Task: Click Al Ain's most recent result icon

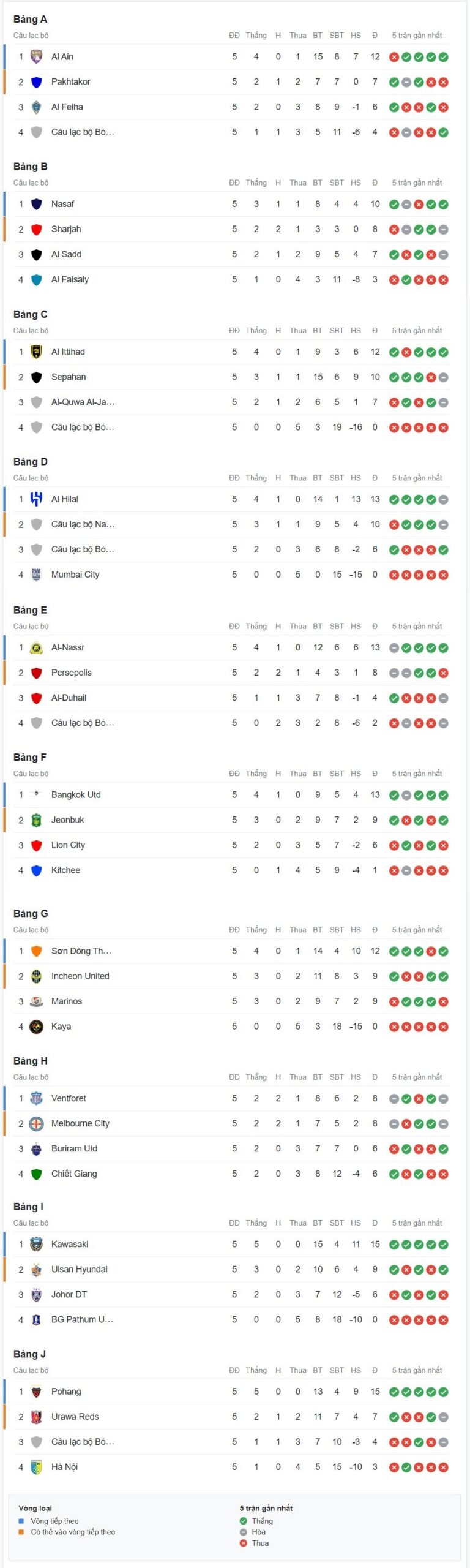Action: click(444, 57)
